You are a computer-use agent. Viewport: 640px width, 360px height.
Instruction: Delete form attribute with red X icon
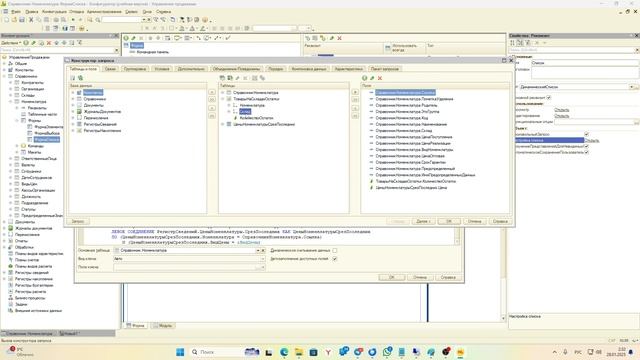pos(339,38)
